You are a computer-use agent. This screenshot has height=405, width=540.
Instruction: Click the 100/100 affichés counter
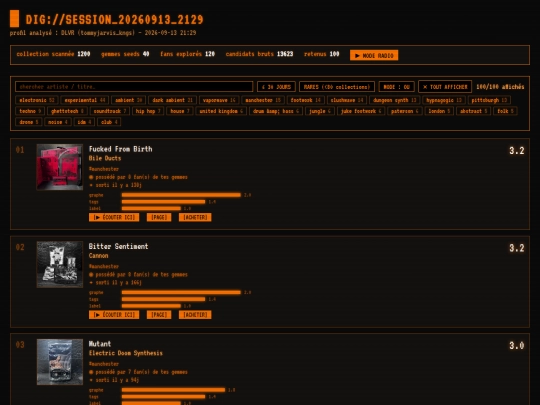click(500, 87)
